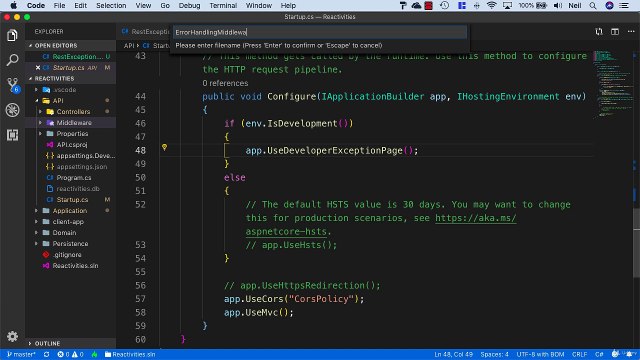The width and height of the screenshot is (640, 360).
Task: Open the Extensions view icon
Action: point(12,135)
